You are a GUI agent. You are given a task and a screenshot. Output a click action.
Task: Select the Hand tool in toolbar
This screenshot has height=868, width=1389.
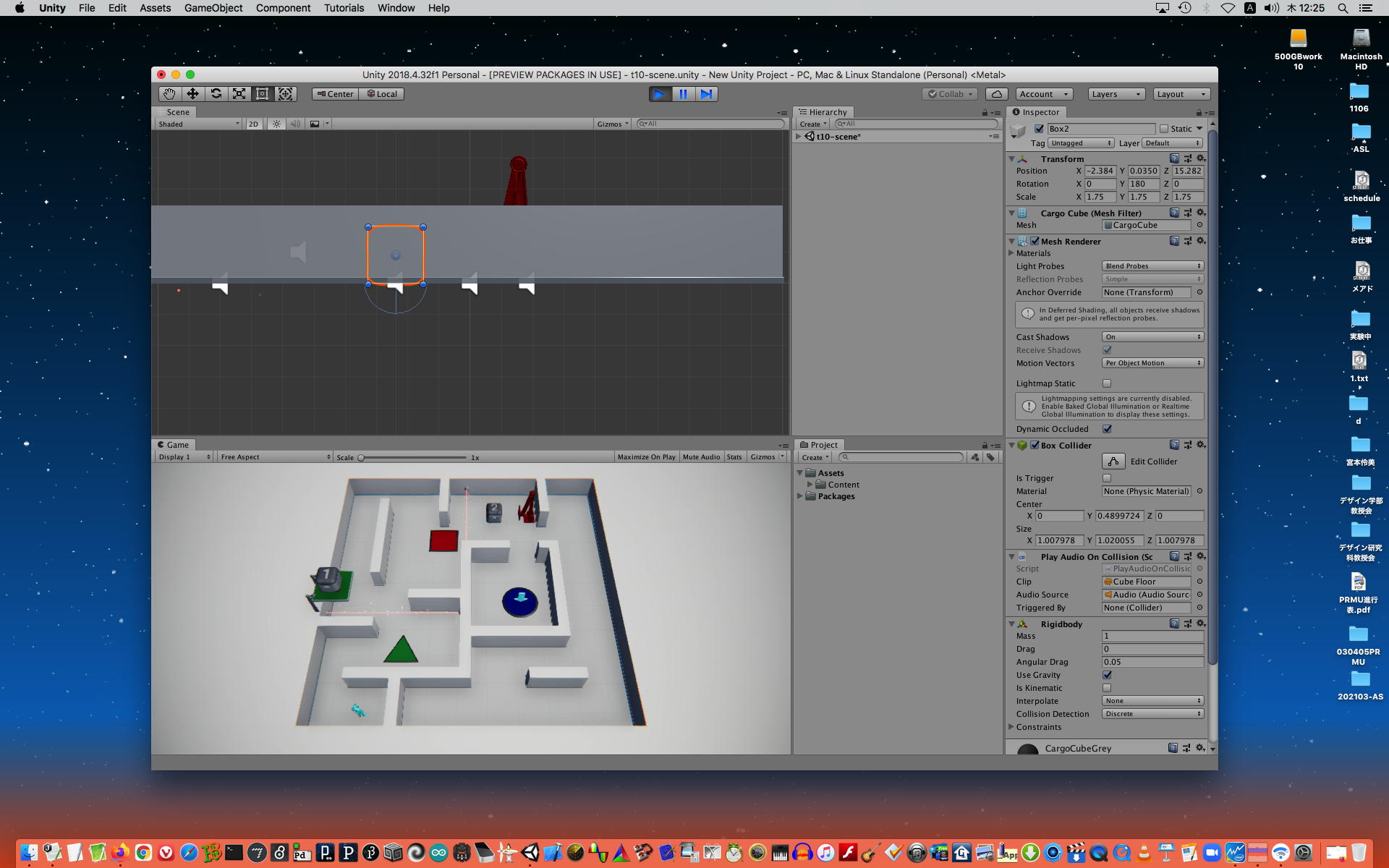point(169,94)
